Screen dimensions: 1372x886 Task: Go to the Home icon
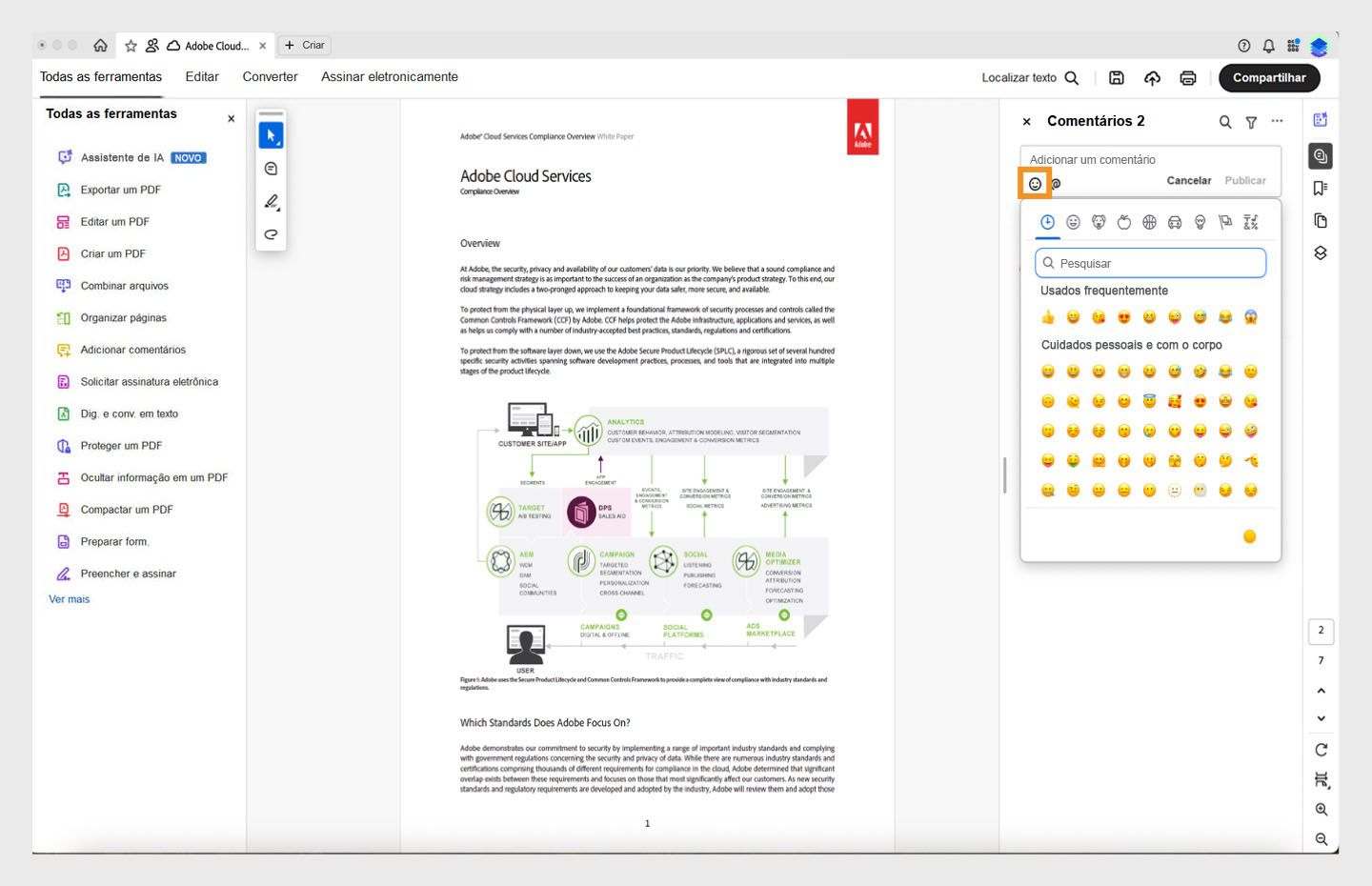pyautogui.click(x=100, y=46)
